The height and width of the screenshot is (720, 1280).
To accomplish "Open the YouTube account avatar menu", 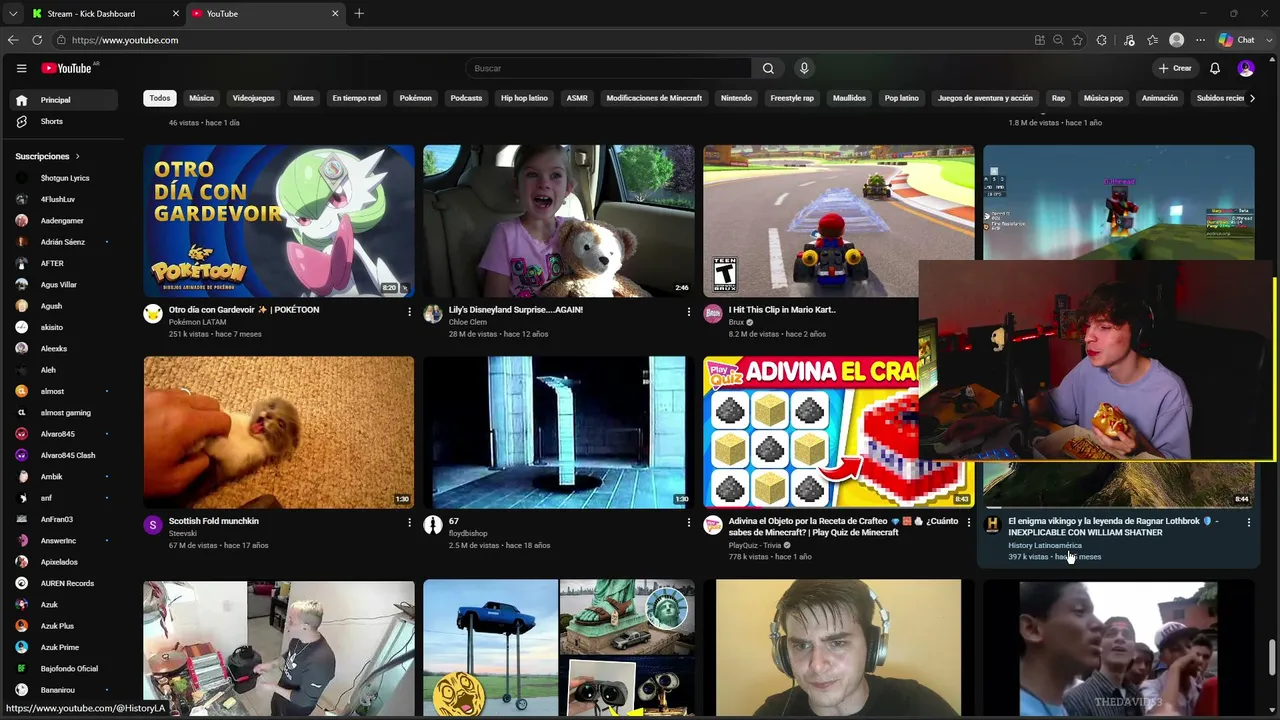I will [x=1246, y=68].
